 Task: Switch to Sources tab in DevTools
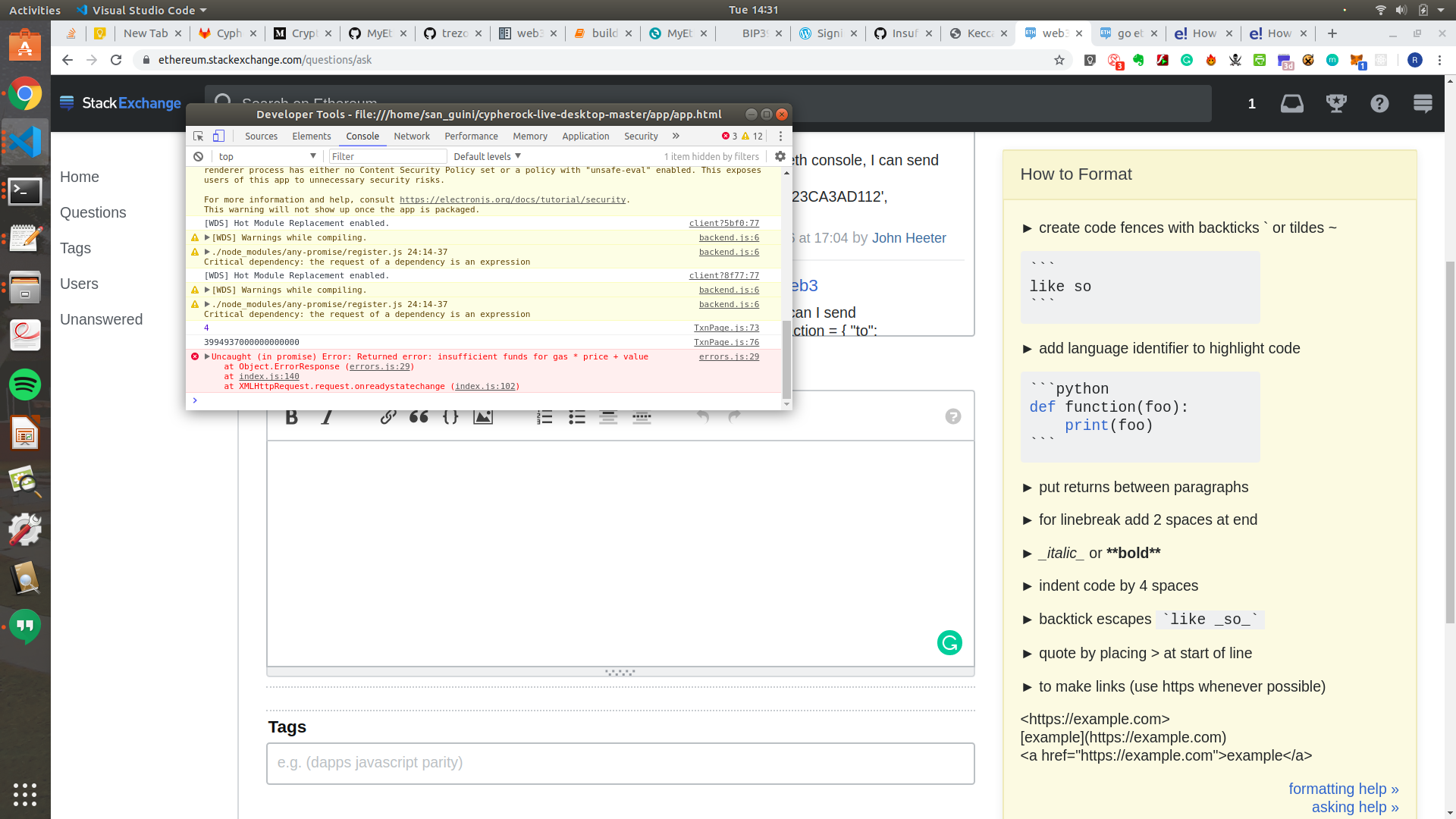tap(261, 136)
